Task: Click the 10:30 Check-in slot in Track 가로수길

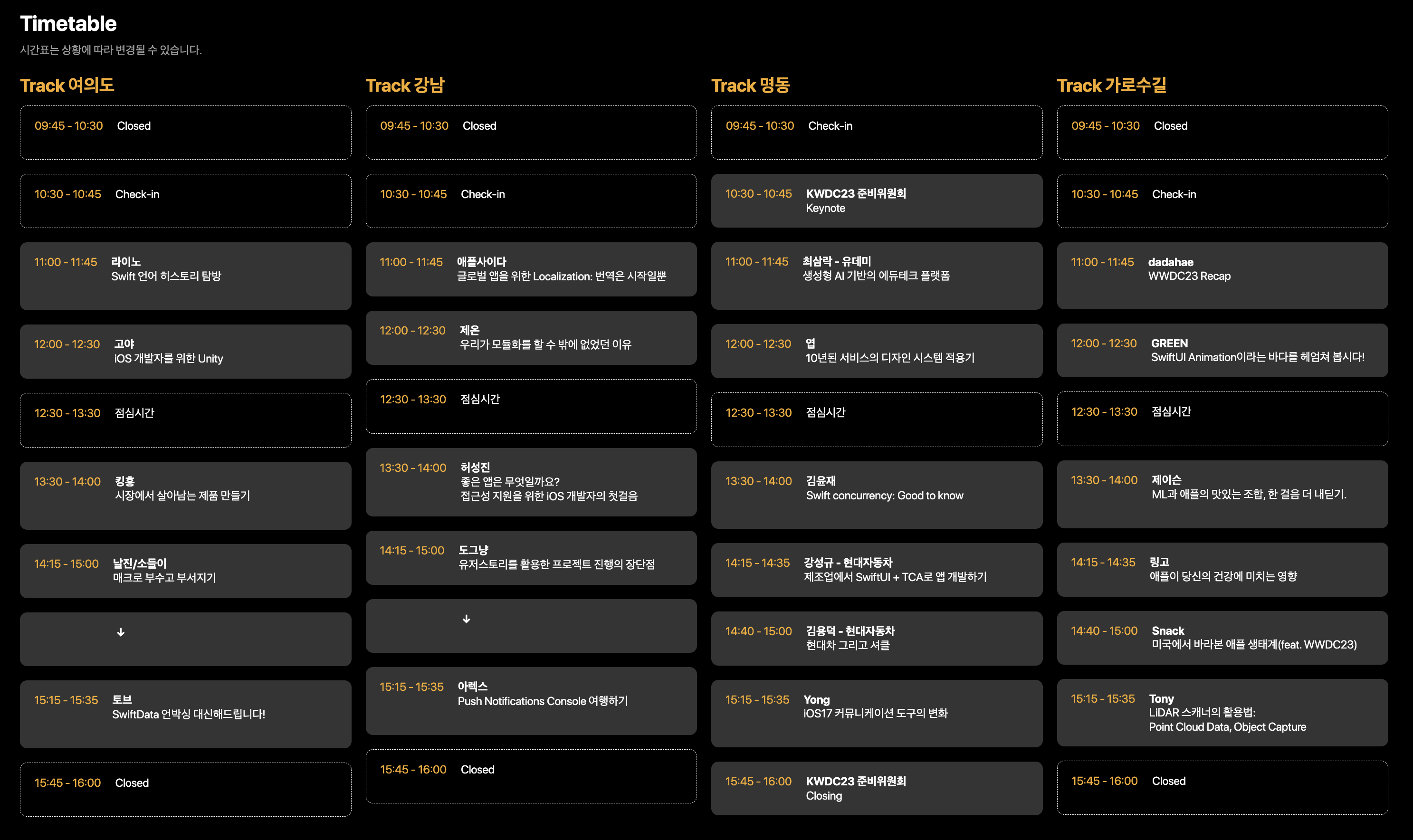Action: [x=1222, y=201]
